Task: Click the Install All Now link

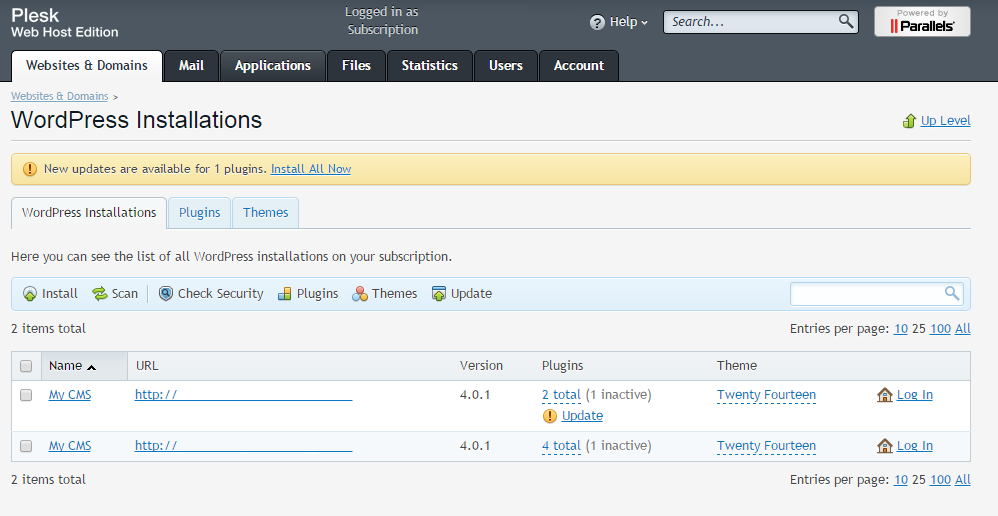Action: 311,169
